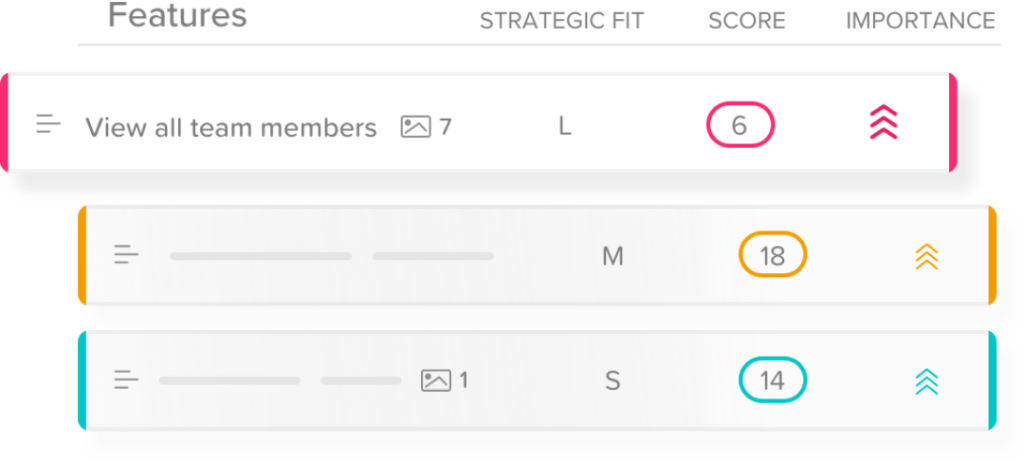Click the orange importance chevrons icon

coord(927,257)
